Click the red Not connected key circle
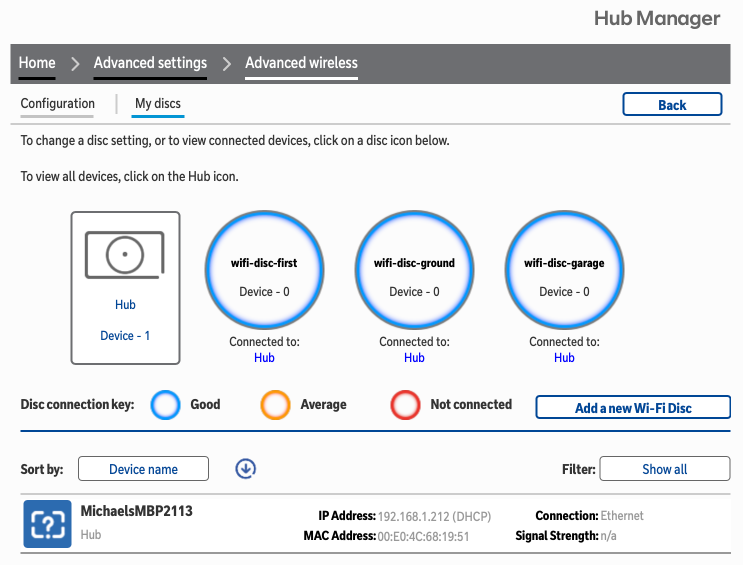This screenshot has width=743, height=565. pos(405,405)
